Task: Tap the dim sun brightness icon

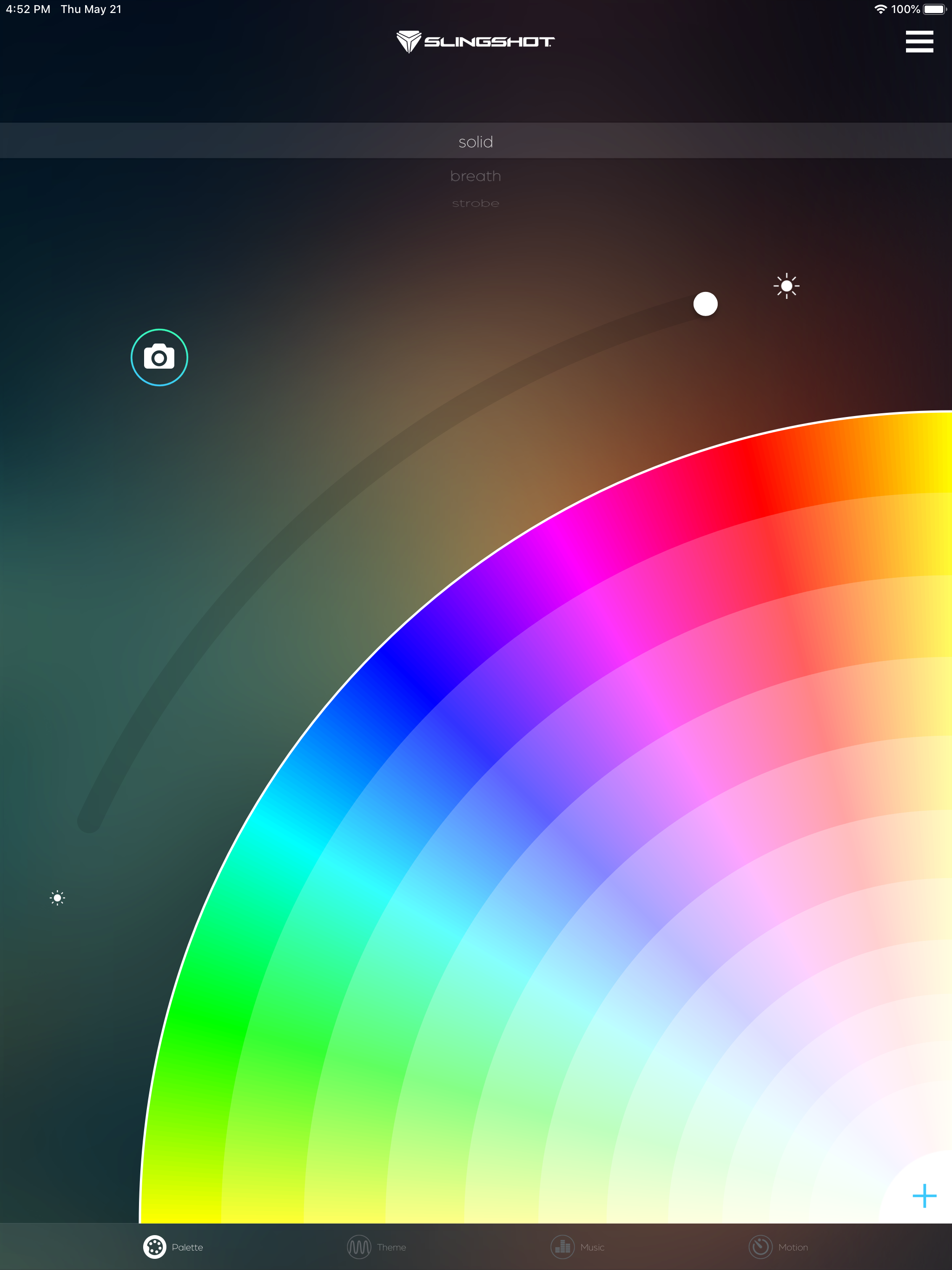Action: (x=58, y=898)
